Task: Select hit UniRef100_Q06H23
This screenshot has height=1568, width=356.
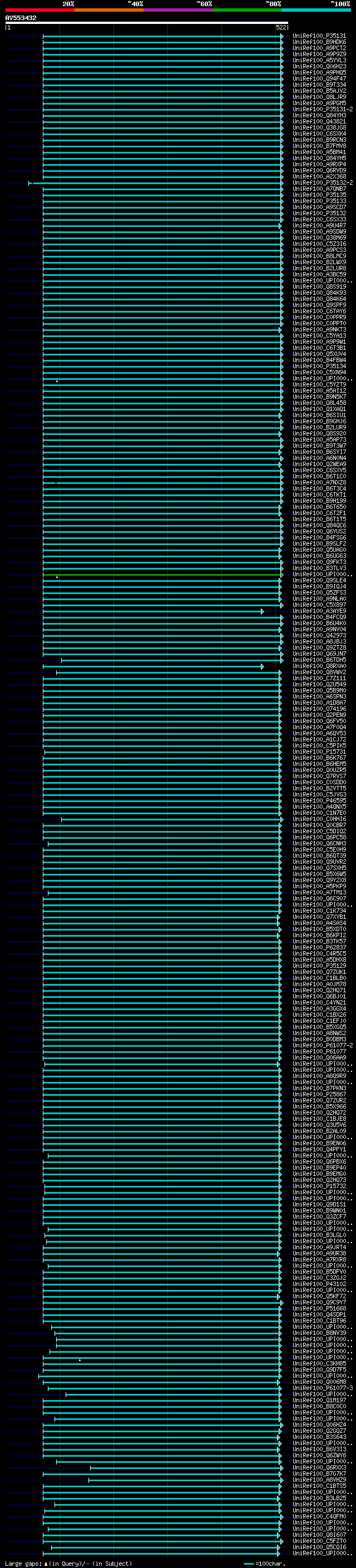Action: (319, 66)
